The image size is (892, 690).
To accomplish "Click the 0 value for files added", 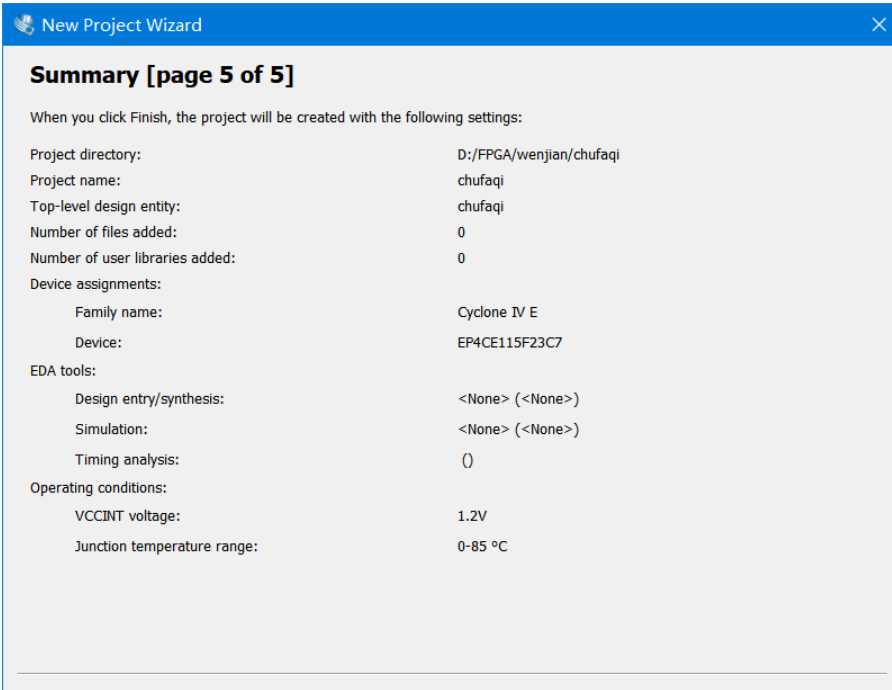I will click(461, 232).
